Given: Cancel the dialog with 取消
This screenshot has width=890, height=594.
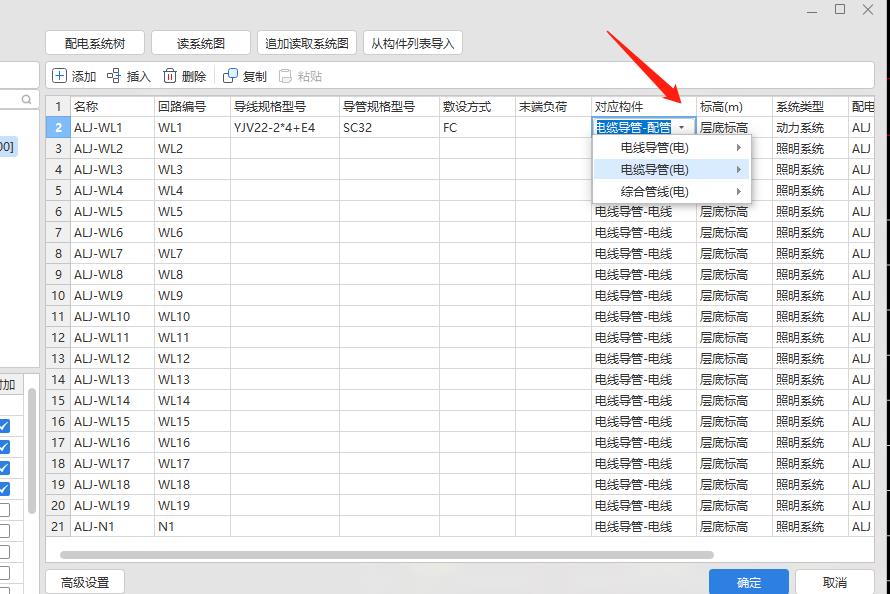Looking at the screenshot, I should click(x=834, y=582).
